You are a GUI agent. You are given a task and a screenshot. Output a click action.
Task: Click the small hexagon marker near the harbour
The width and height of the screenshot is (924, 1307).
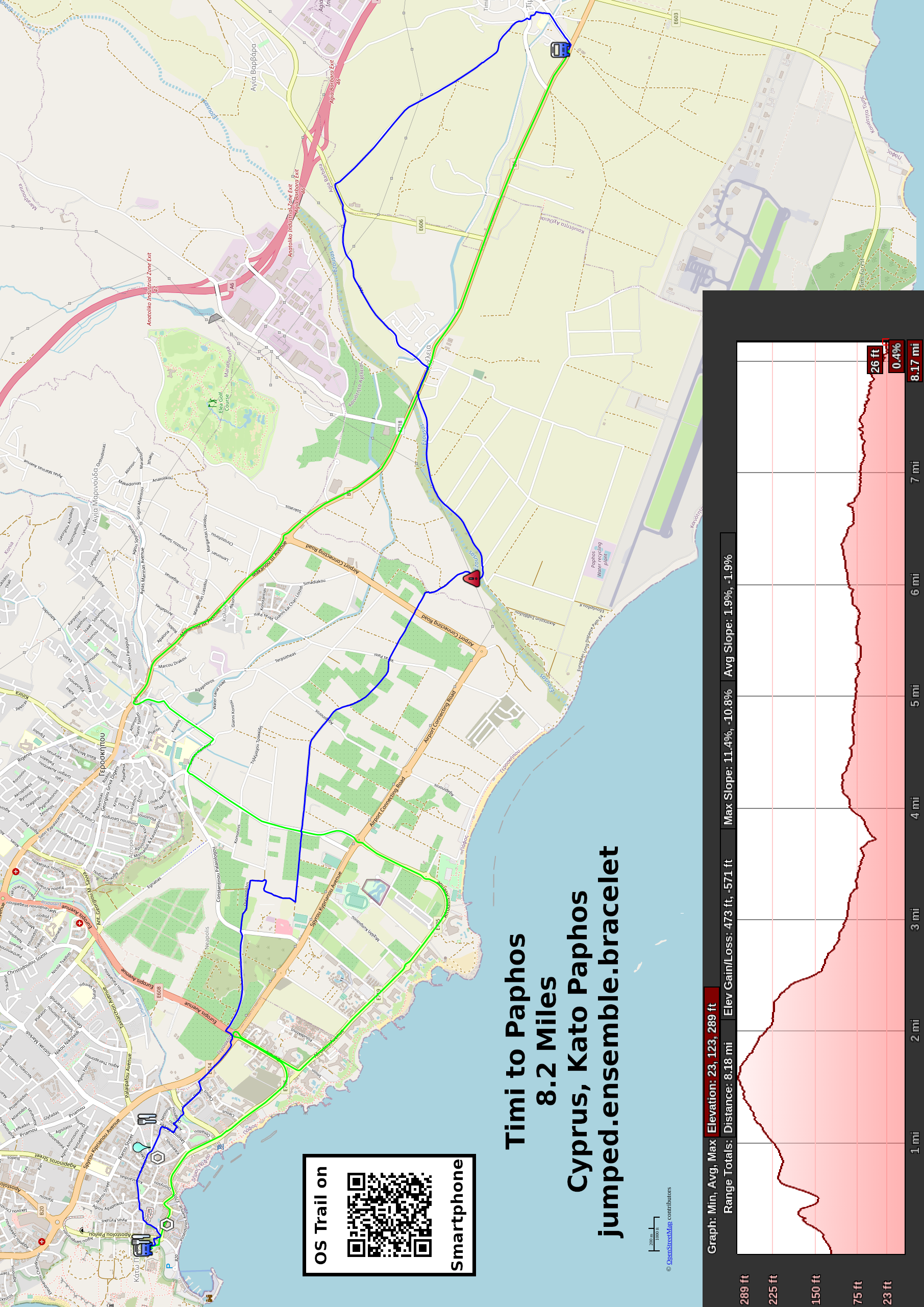166,1224
